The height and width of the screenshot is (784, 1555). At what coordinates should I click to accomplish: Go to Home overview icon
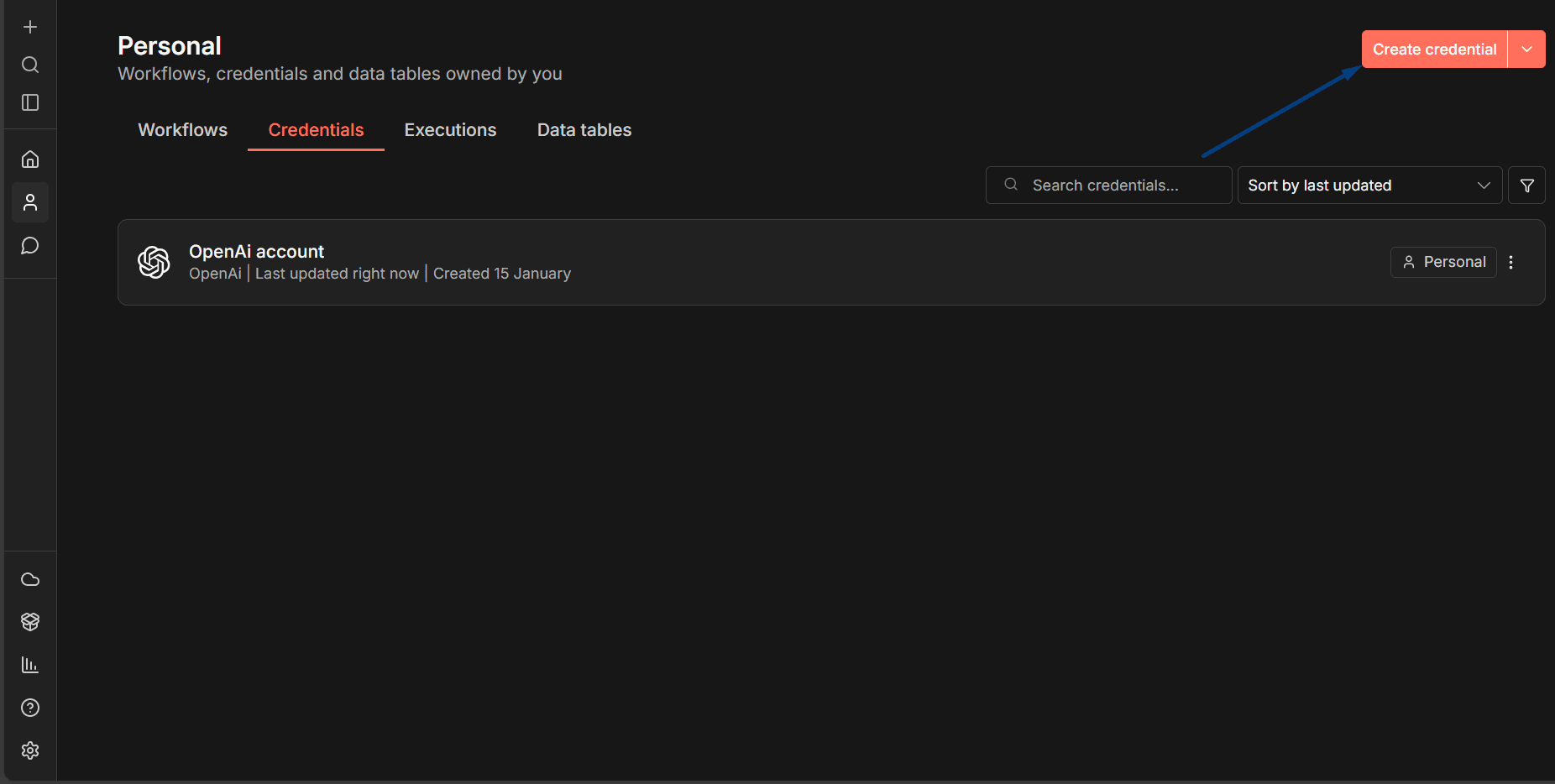(x=30, y=159)
